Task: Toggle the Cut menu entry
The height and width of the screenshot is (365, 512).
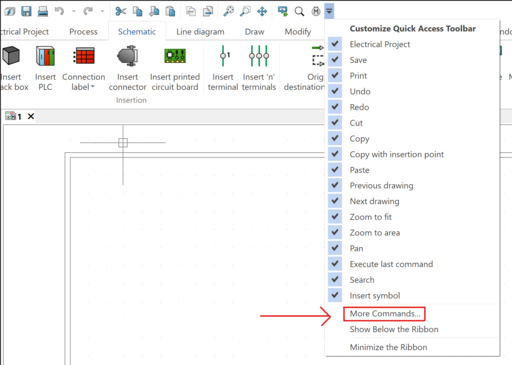Action: click(x=413, y=123)
